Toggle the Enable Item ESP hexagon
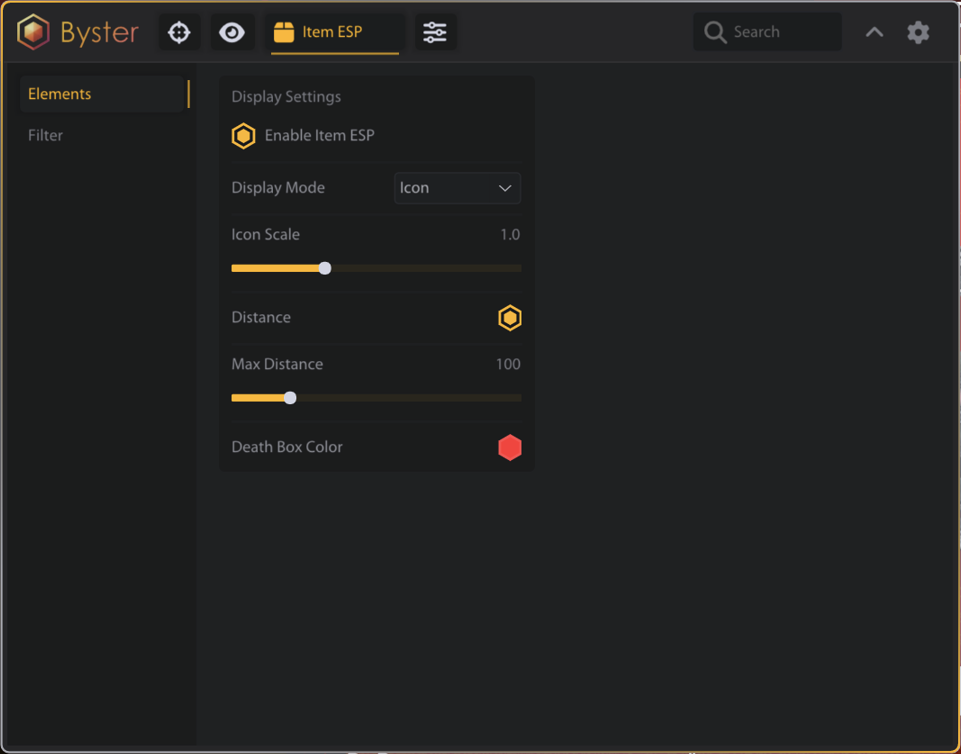 (243, 135)
